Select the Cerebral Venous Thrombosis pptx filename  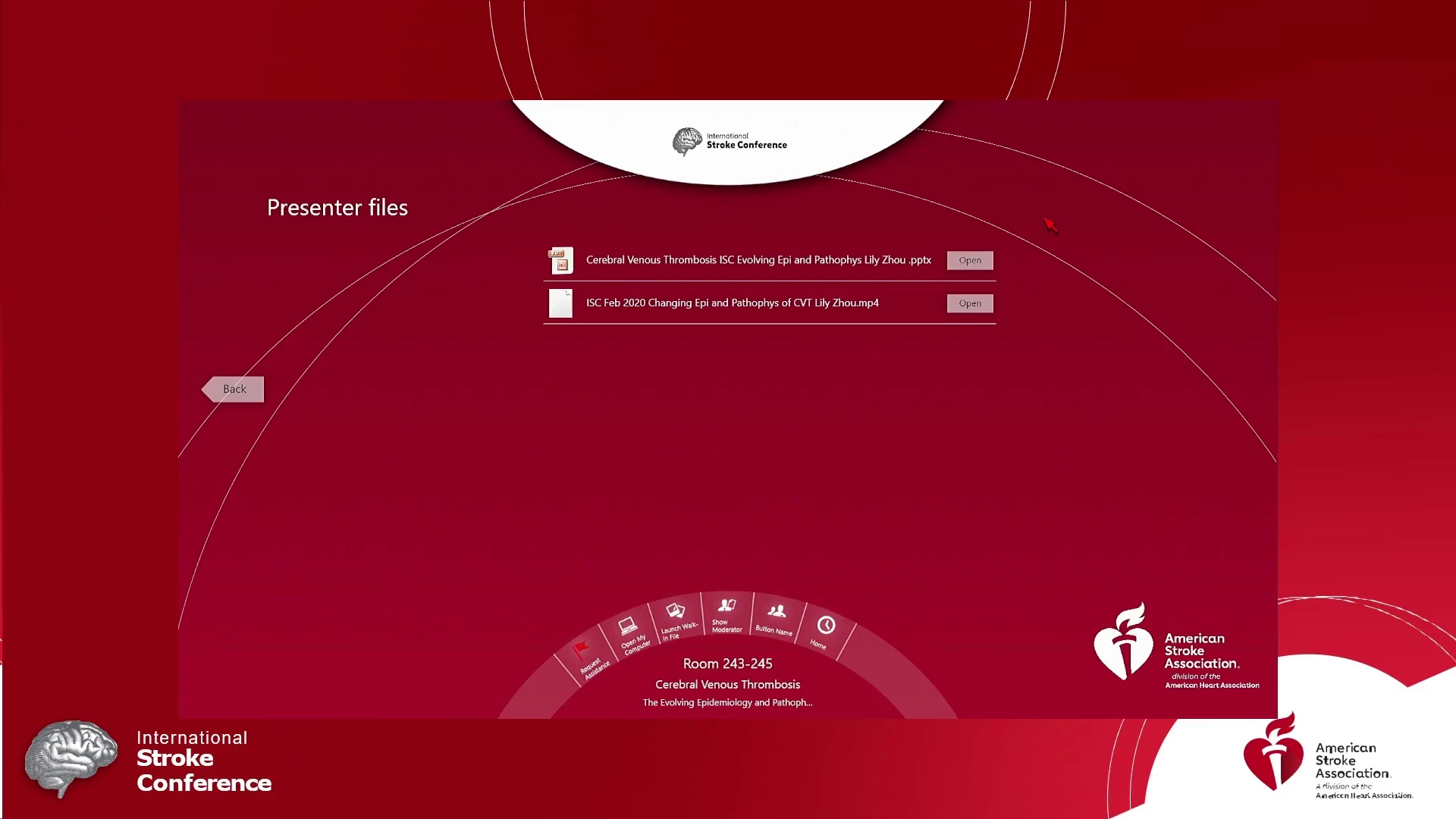(x=758, y=260)
